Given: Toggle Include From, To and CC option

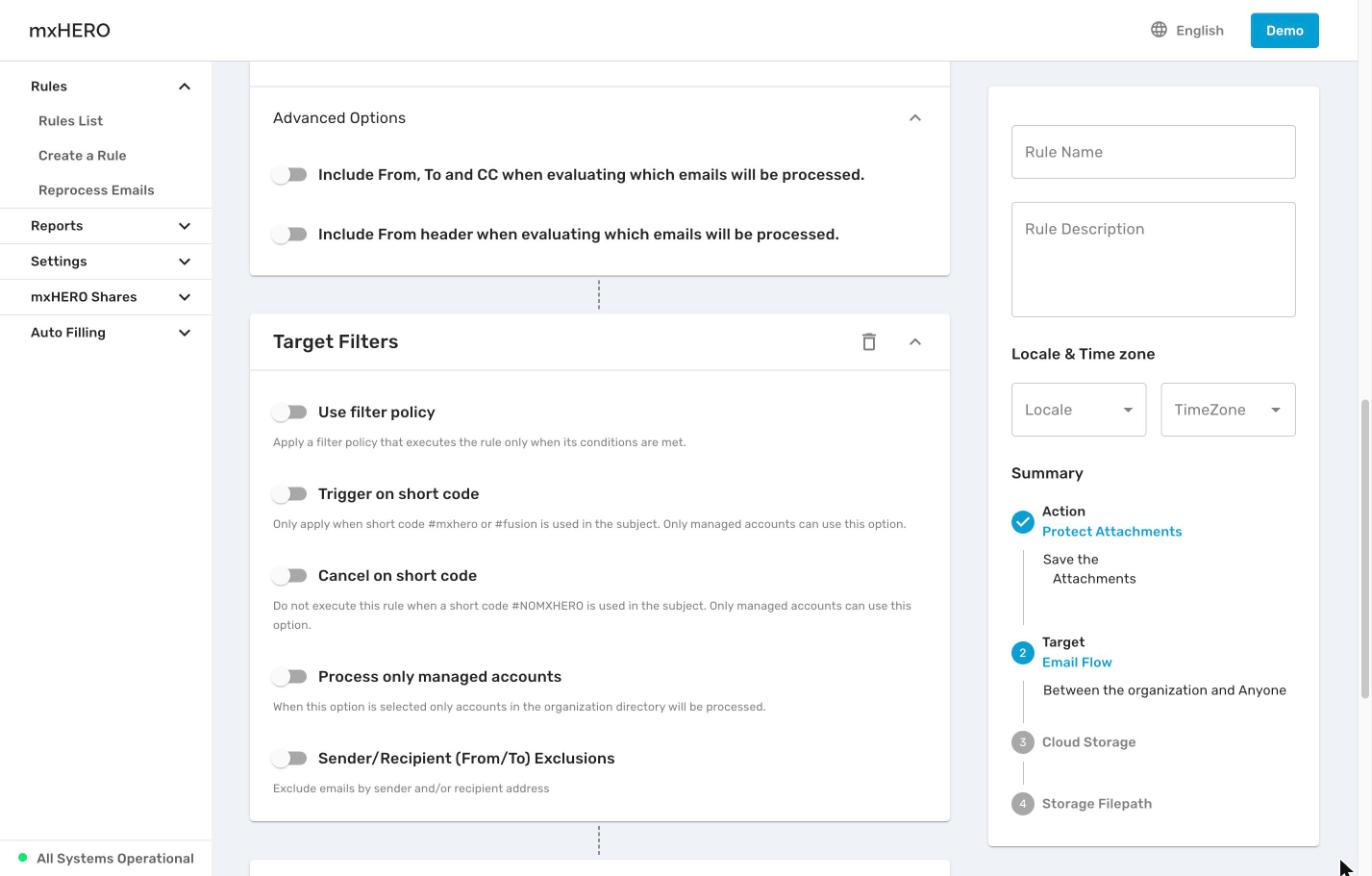Looking at the screenshot, I should pos(290,175).
